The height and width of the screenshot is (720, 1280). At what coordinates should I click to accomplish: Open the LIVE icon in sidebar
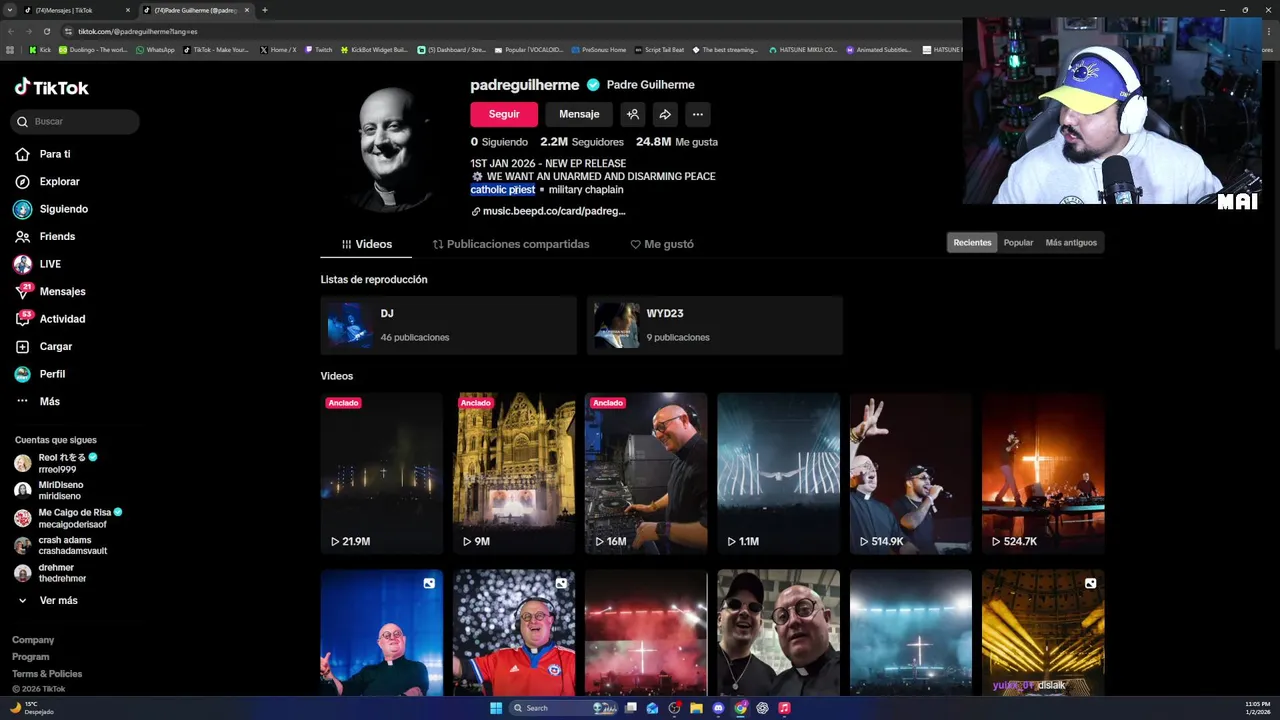click(22, 264)
